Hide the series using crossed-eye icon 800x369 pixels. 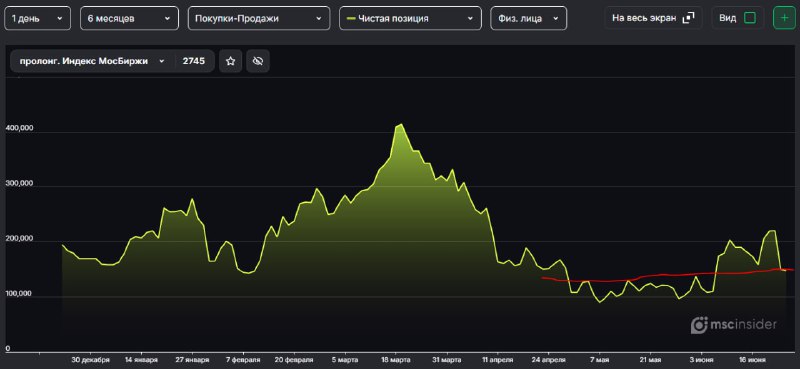[258, 61]
